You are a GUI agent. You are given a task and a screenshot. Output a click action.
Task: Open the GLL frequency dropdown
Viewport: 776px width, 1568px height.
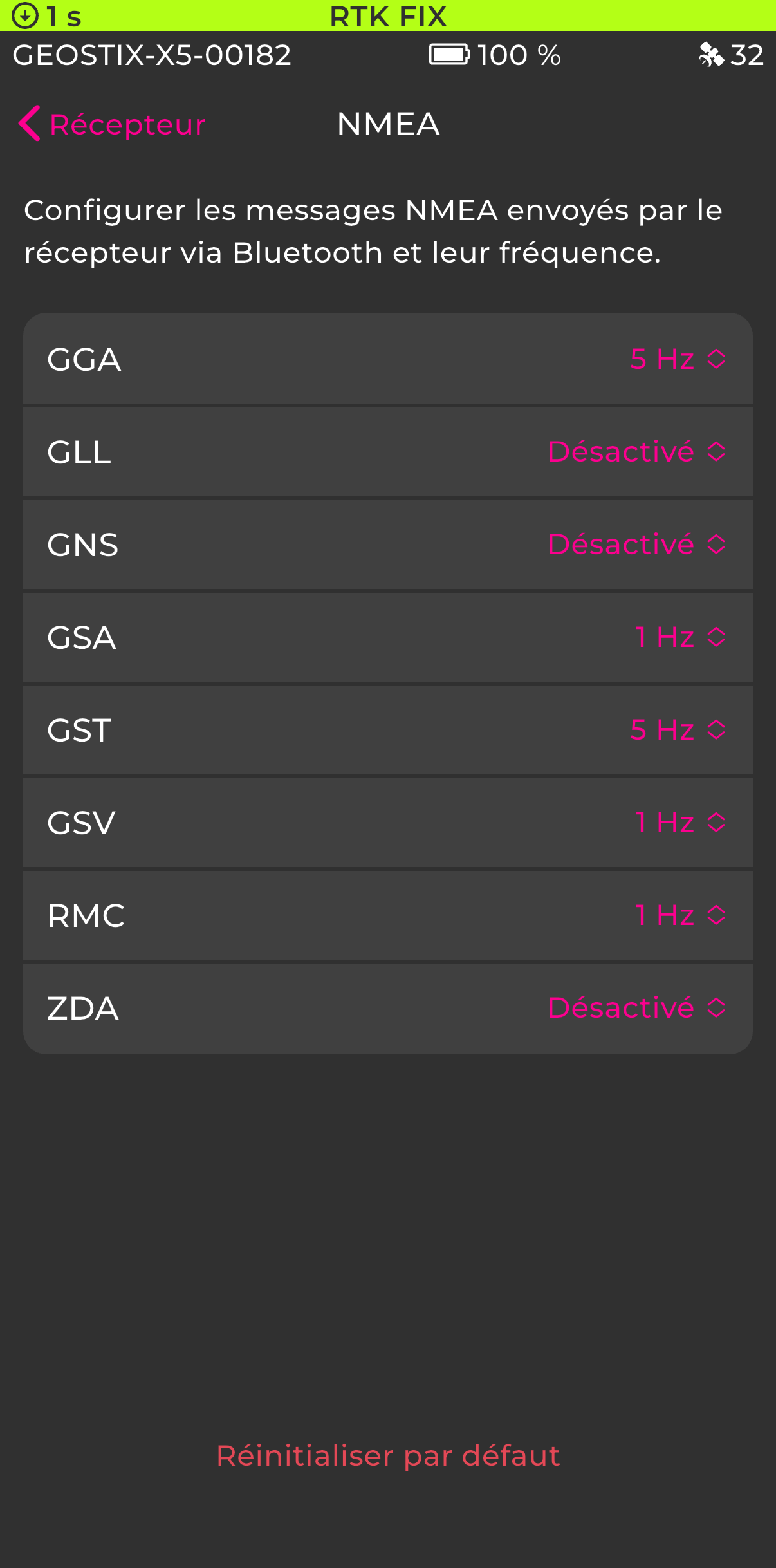coord(636,452)
